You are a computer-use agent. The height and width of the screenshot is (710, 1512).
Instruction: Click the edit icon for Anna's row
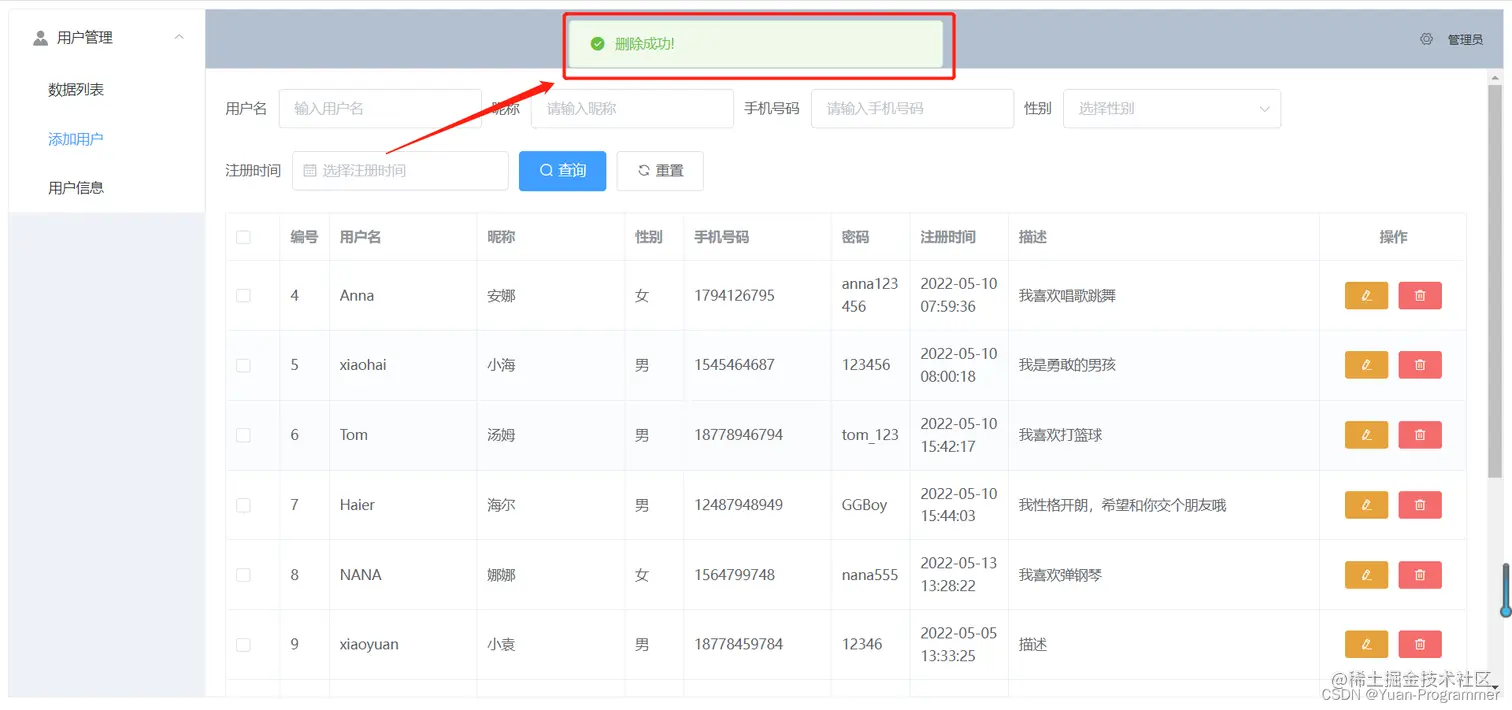[1366, 295]
